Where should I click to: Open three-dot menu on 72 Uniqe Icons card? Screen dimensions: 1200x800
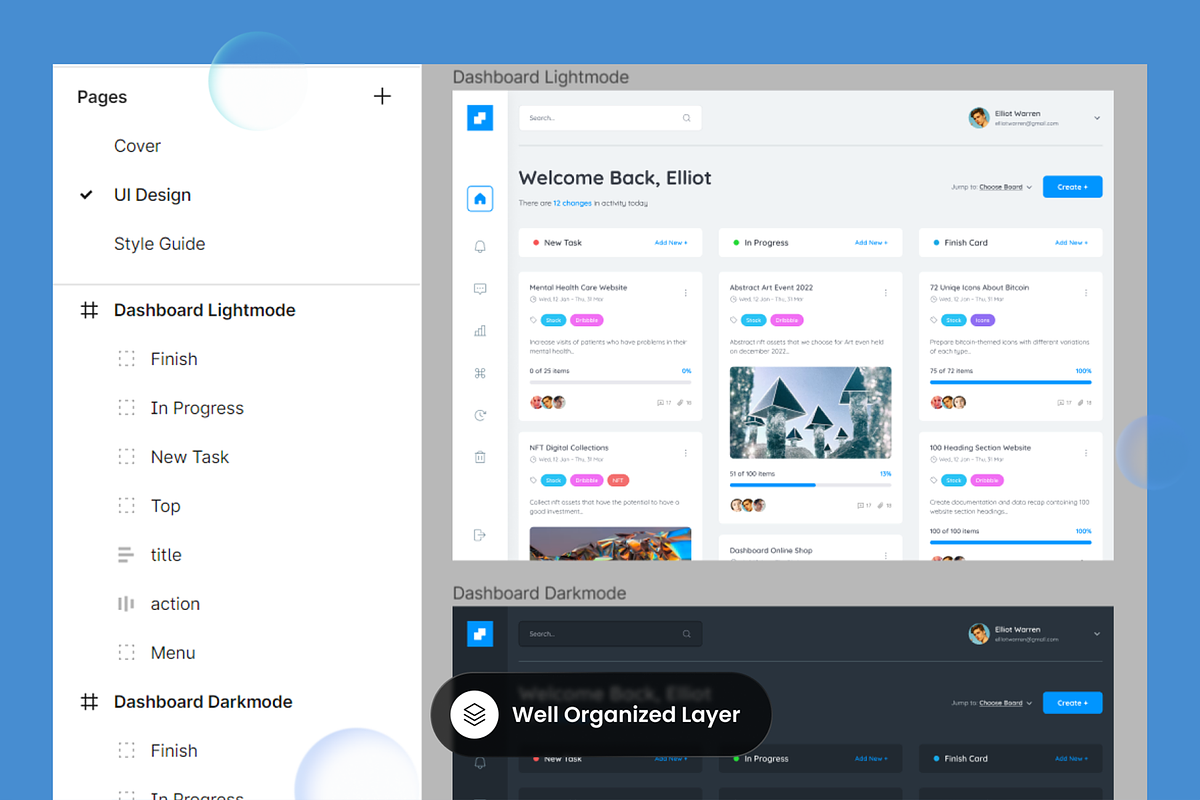coord(1086,293)
